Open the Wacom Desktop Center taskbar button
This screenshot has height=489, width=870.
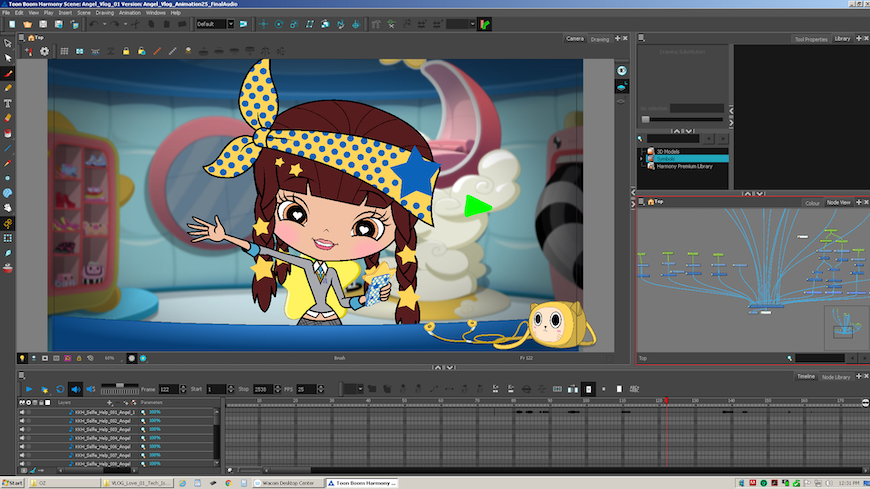tap(287, 483)
